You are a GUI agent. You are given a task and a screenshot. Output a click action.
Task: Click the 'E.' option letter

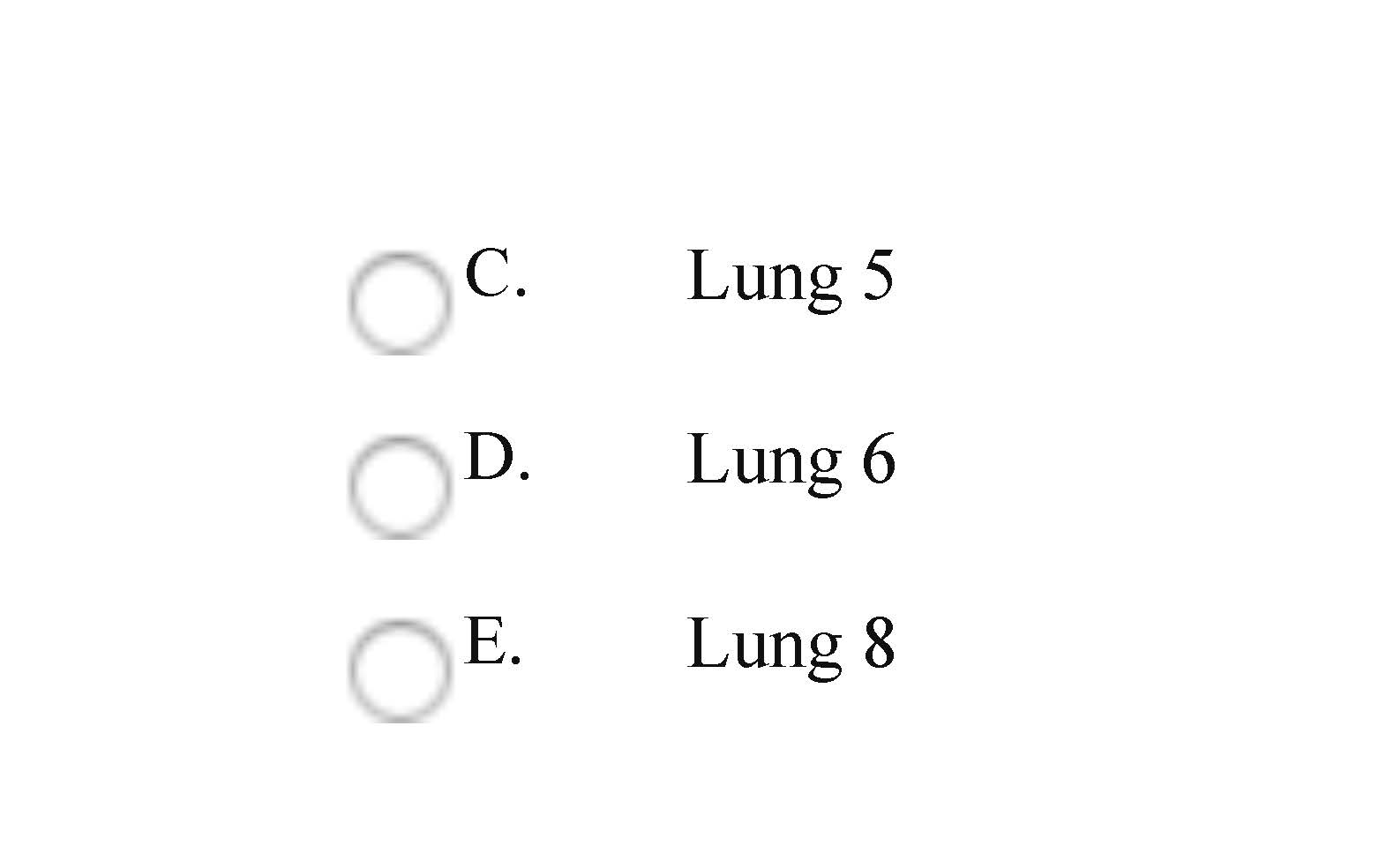coord(492,641)
